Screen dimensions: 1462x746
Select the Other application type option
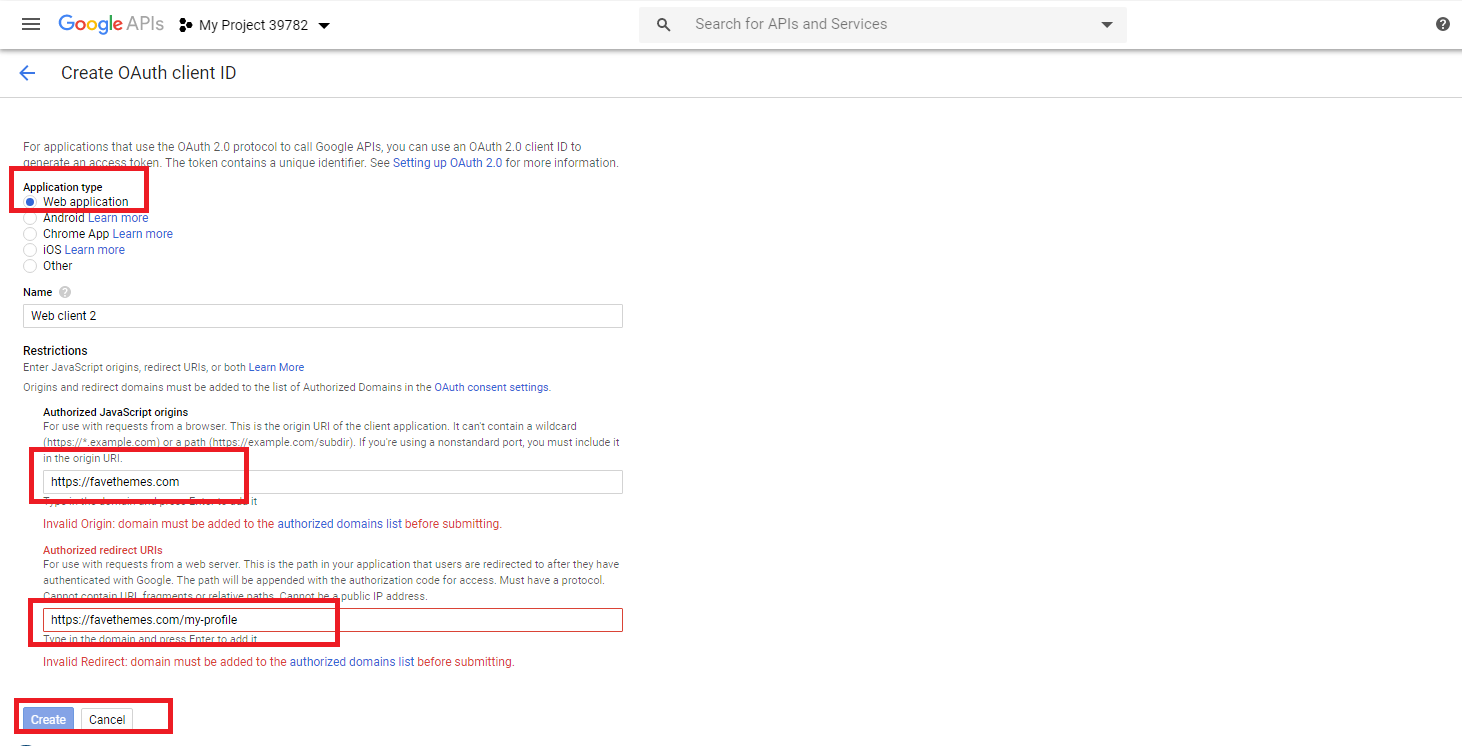tap(30, 265)
